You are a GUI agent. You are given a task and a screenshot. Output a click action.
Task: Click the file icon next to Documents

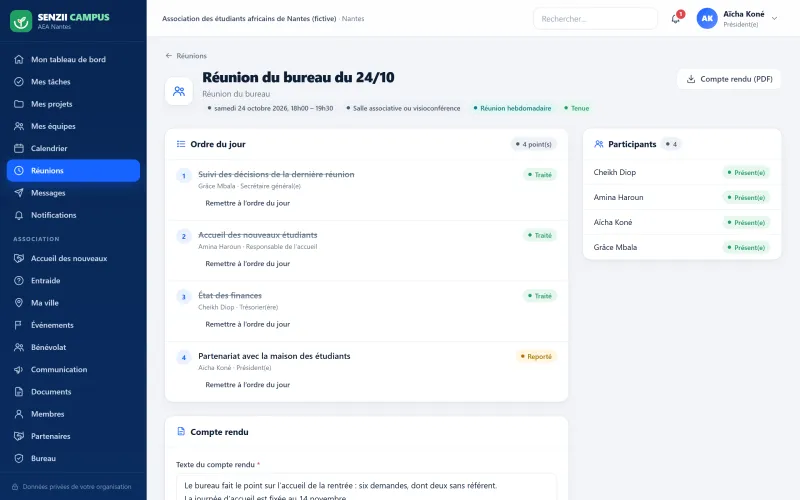point(19,392)
